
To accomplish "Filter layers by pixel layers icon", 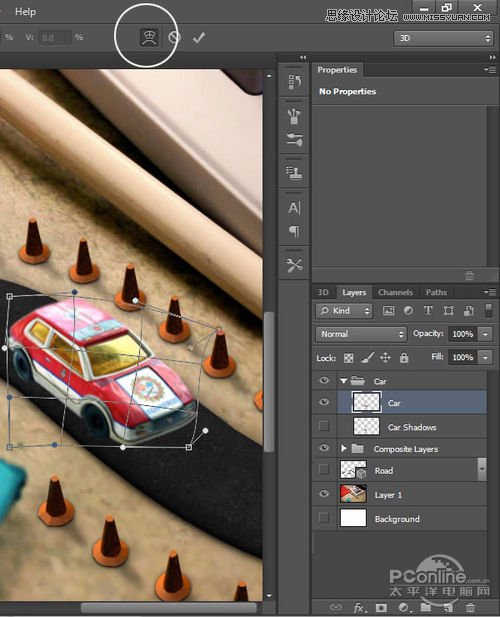I will tap(389, 311).
